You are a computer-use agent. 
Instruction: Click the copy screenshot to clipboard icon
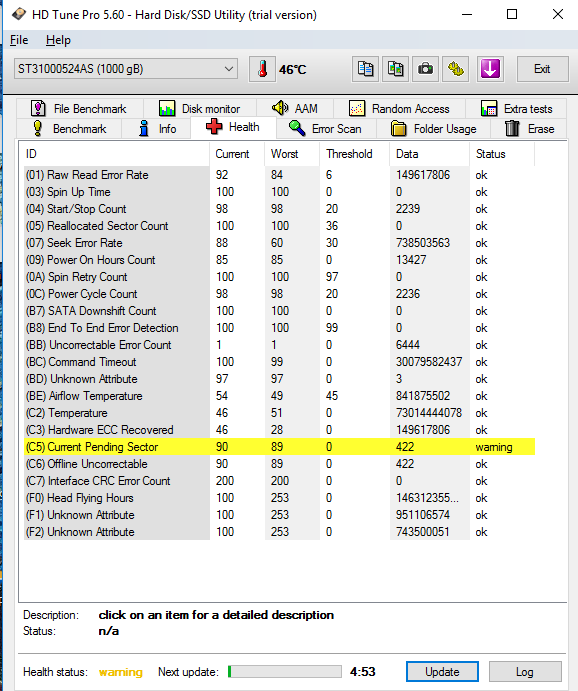pos(395,69)
